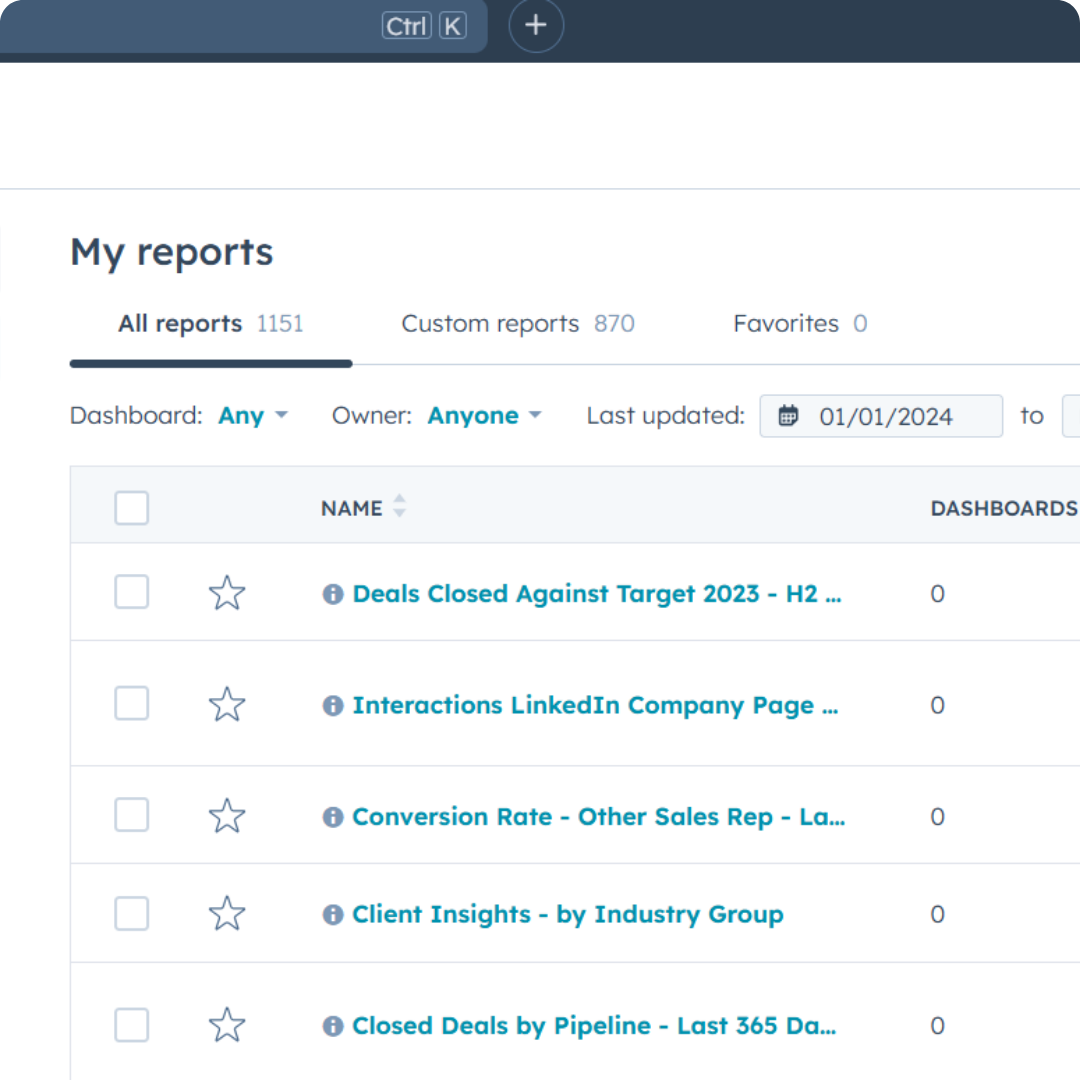Click the plus create button in top bar
Viewport: 1080px width, 1080px height.
[x=536, y=25]
